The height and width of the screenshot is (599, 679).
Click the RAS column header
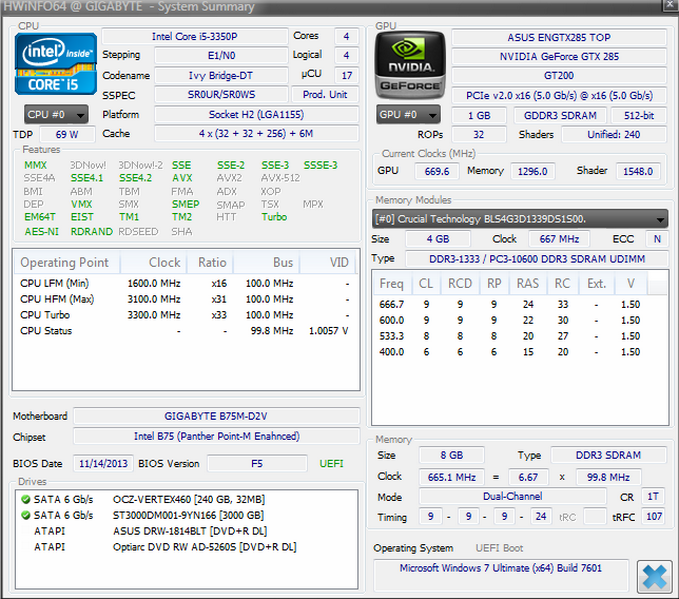point(528,283)
